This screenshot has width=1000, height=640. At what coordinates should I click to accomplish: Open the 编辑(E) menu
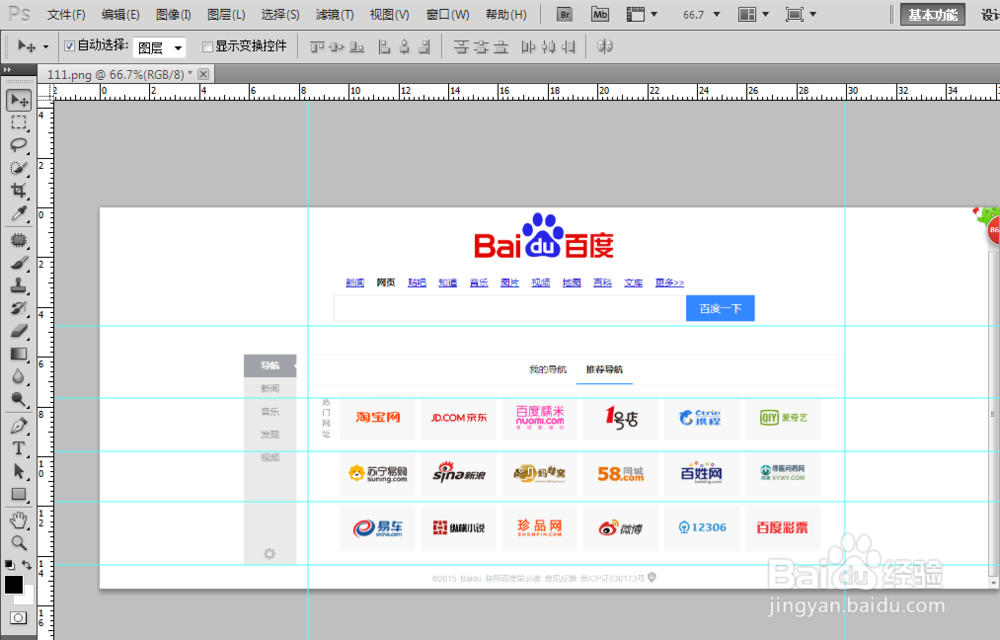point(121,14)
